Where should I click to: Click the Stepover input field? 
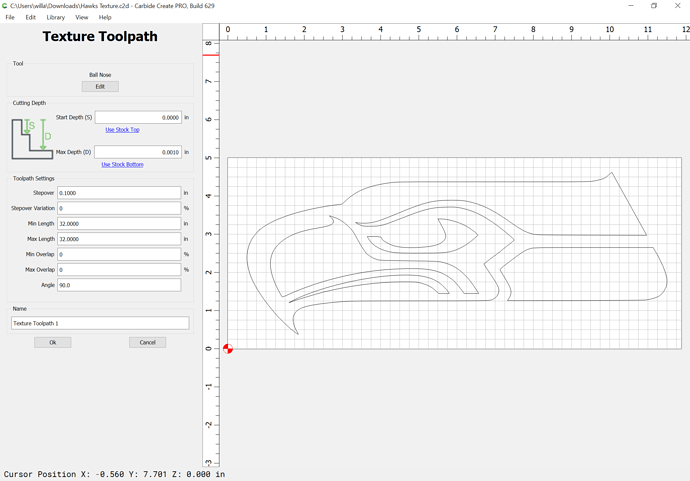[x=119, y=193]
